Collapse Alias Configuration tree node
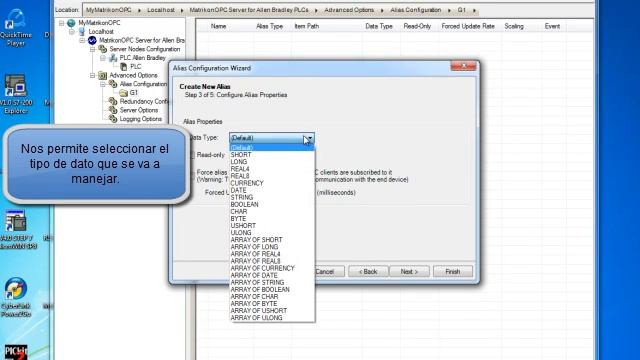The width and height of the screenshot is (640, 360). pos(103,84)
